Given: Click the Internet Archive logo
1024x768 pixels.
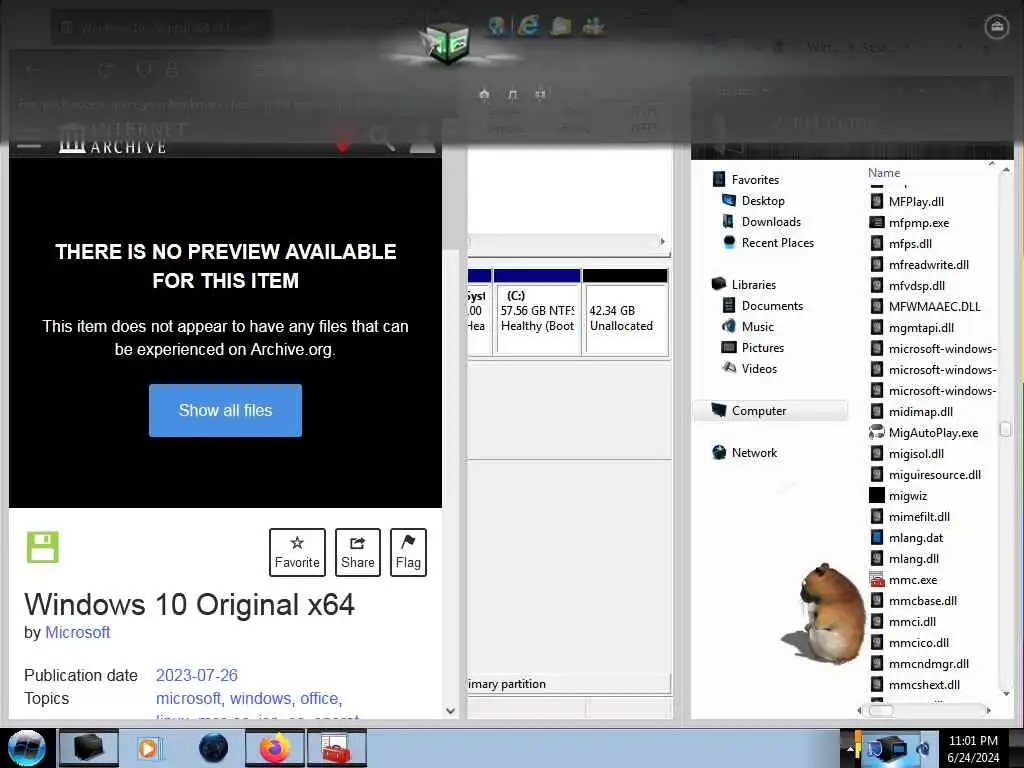Looking at the screenshot, I should (x=112, y=138).
